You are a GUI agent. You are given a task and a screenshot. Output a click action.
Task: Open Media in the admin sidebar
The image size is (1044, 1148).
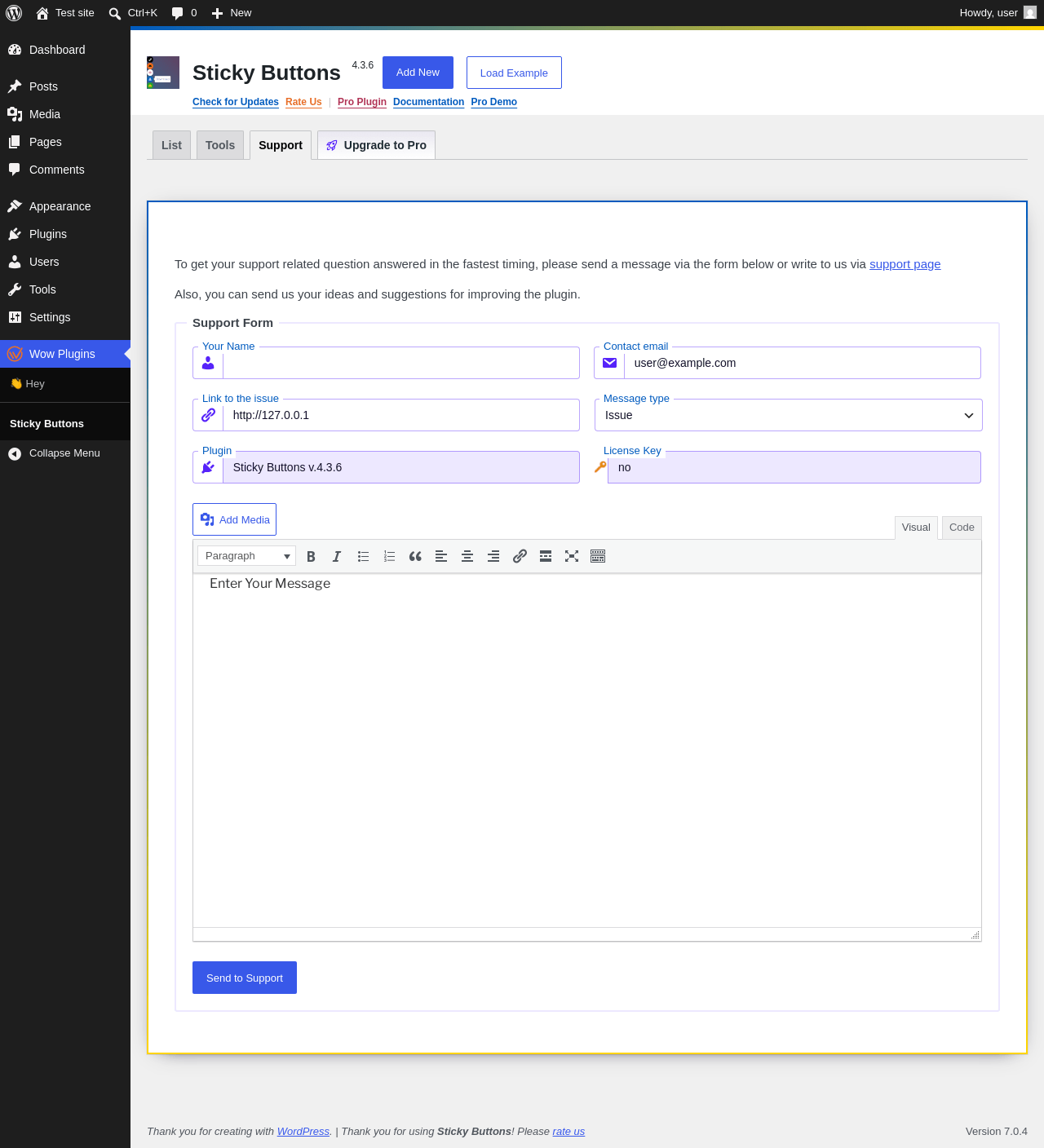65,114
